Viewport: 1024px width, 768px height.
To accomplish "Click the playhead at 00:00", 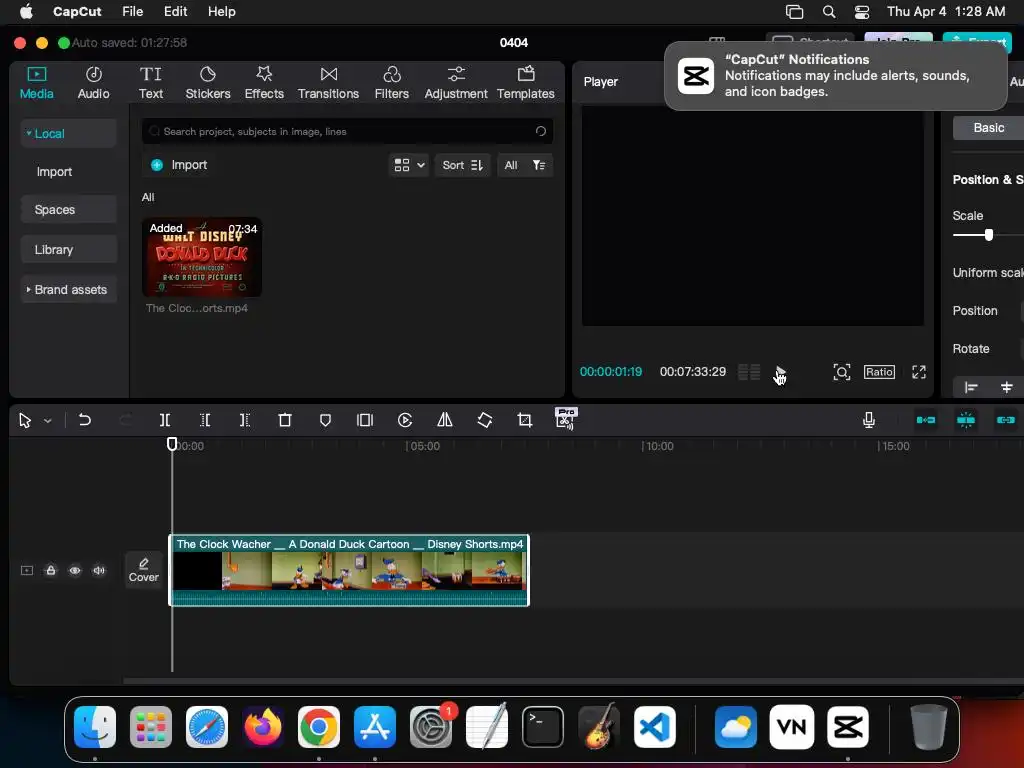I will pos(172,444).
